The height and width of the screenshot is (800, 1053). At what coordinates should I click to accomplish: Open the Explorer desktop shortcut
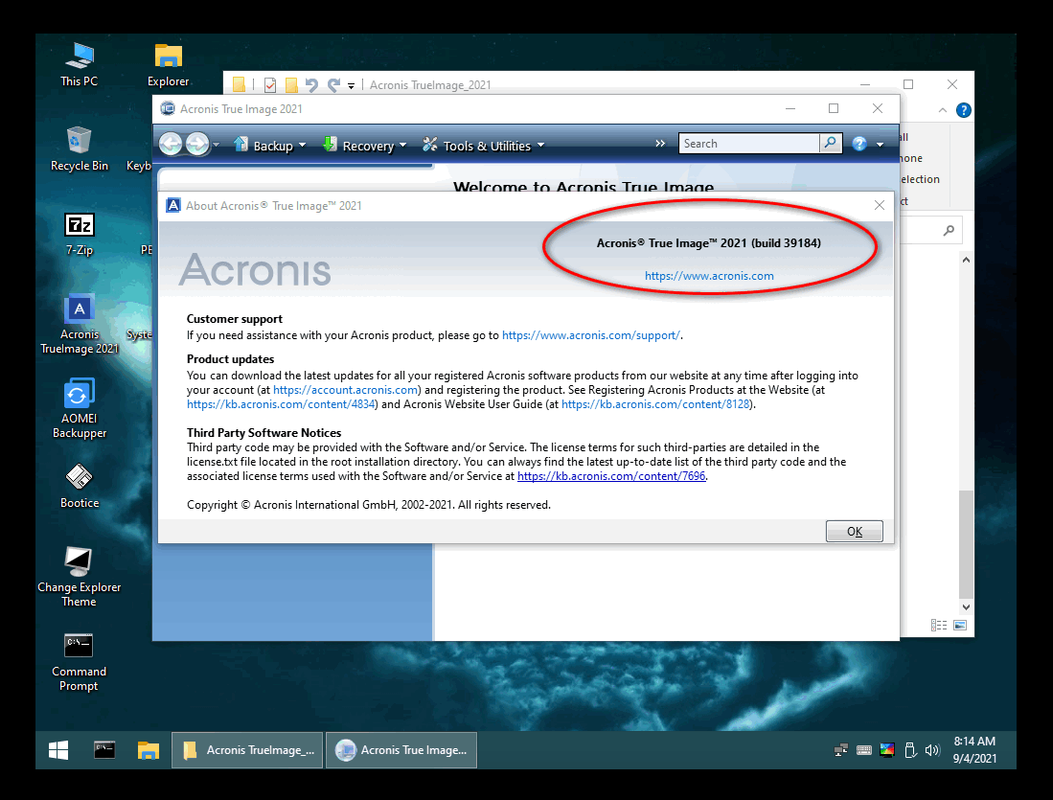[x=168, y=64]
